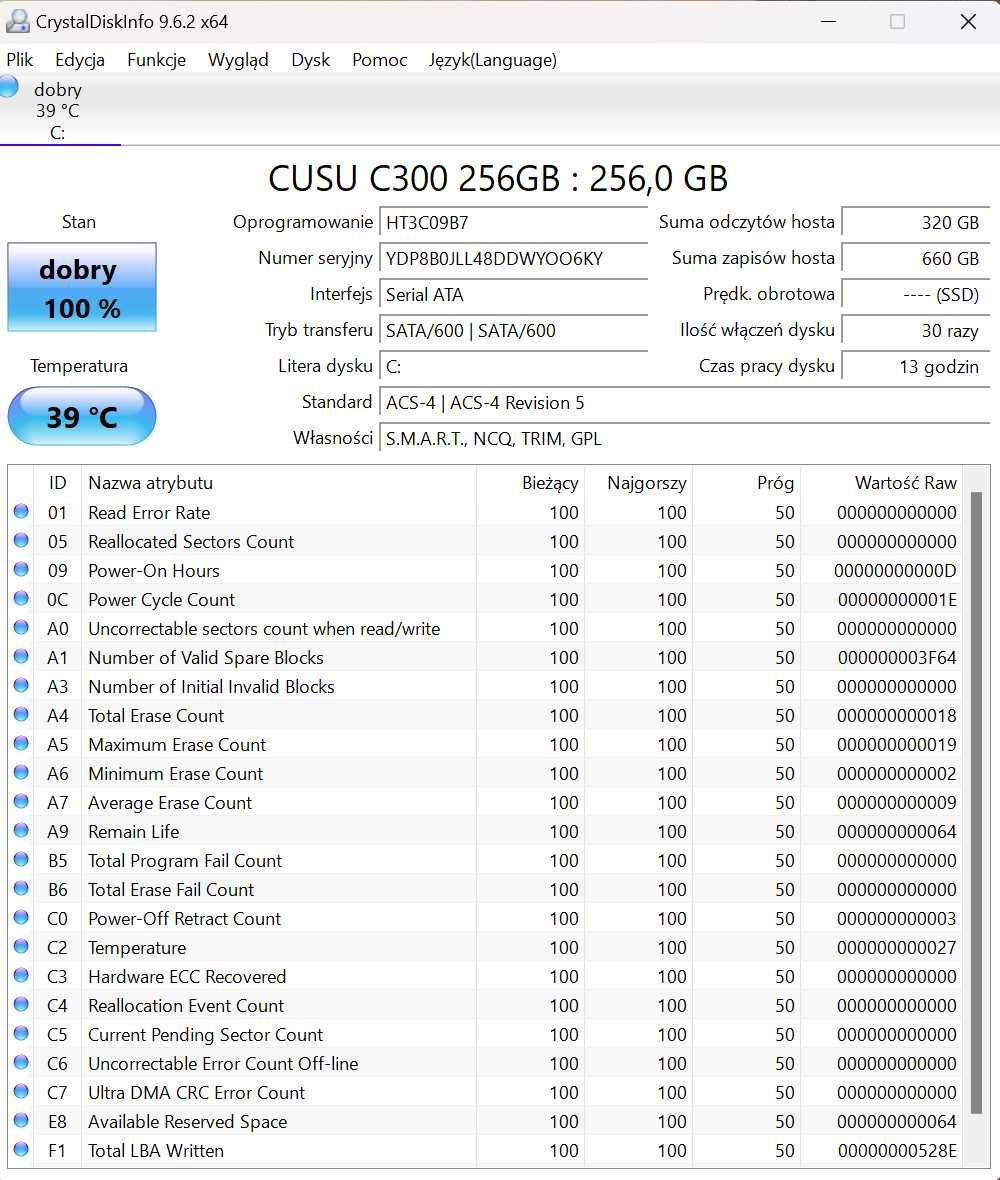Click the ID column header
The width and height of the screenshot is (1000, 1180).
click(x=58, y=483)
